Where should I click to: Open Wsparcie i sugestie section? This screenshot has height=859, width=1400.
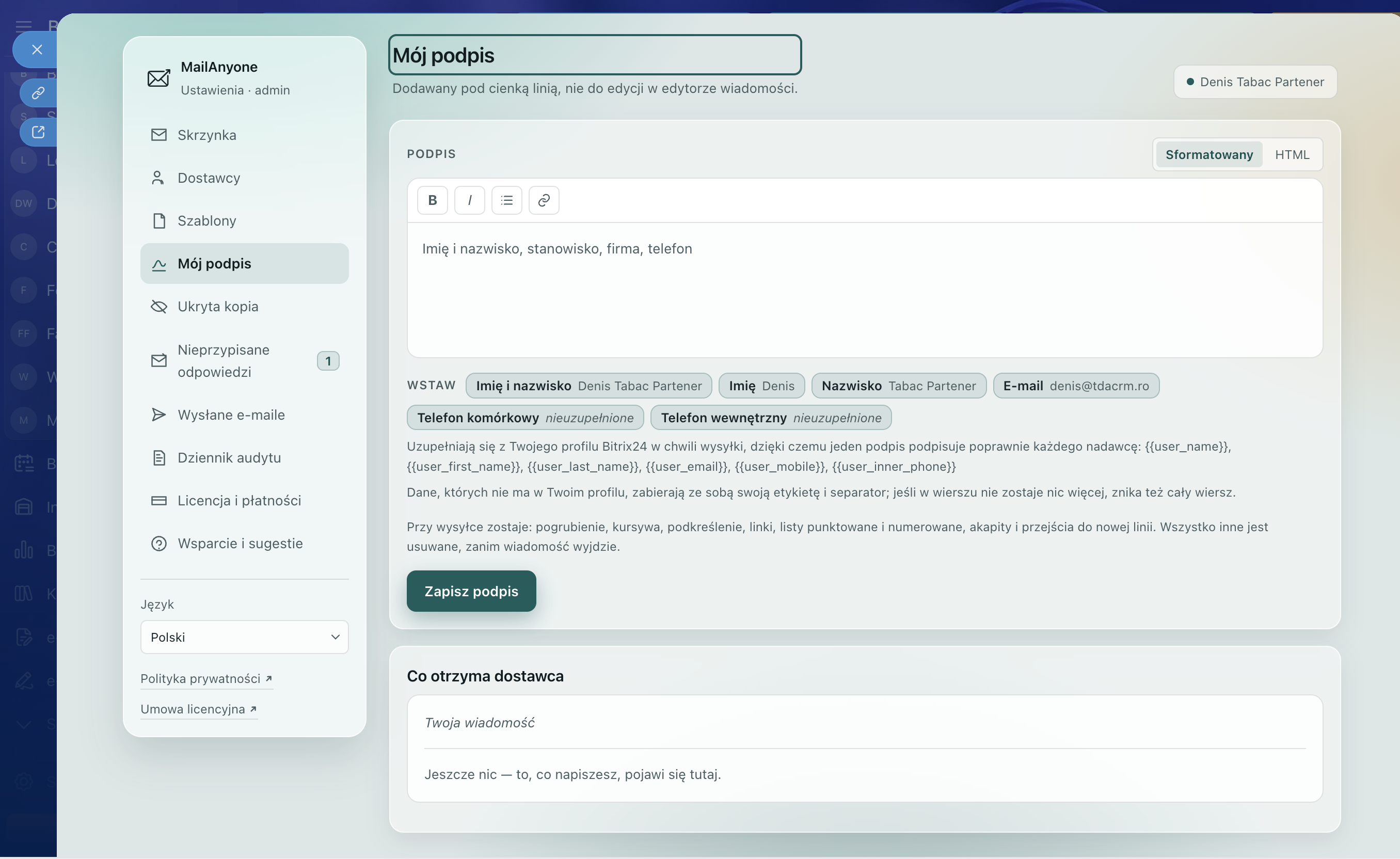[x=244, y=544]
